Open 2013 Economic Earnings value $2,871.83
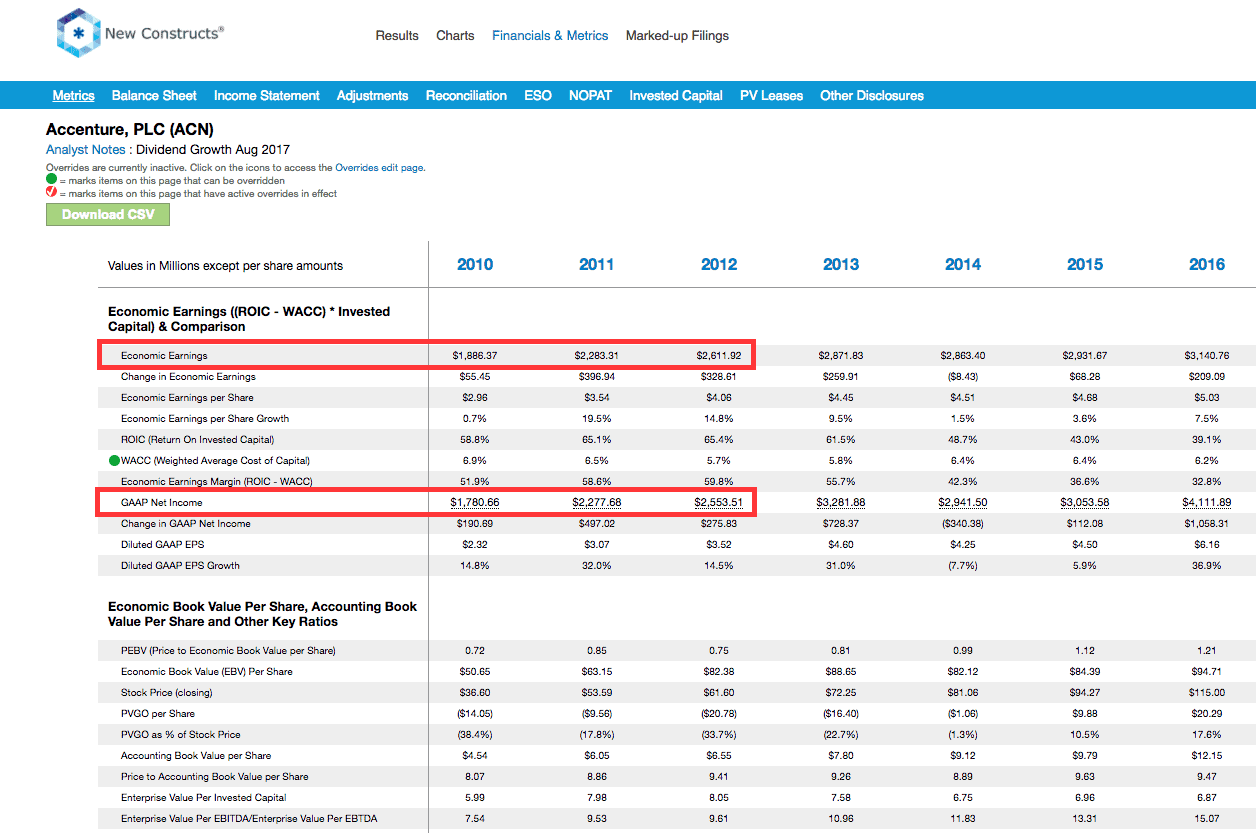Image resolution: width=1256 pixels, height=833 pixels. (841, 356)
